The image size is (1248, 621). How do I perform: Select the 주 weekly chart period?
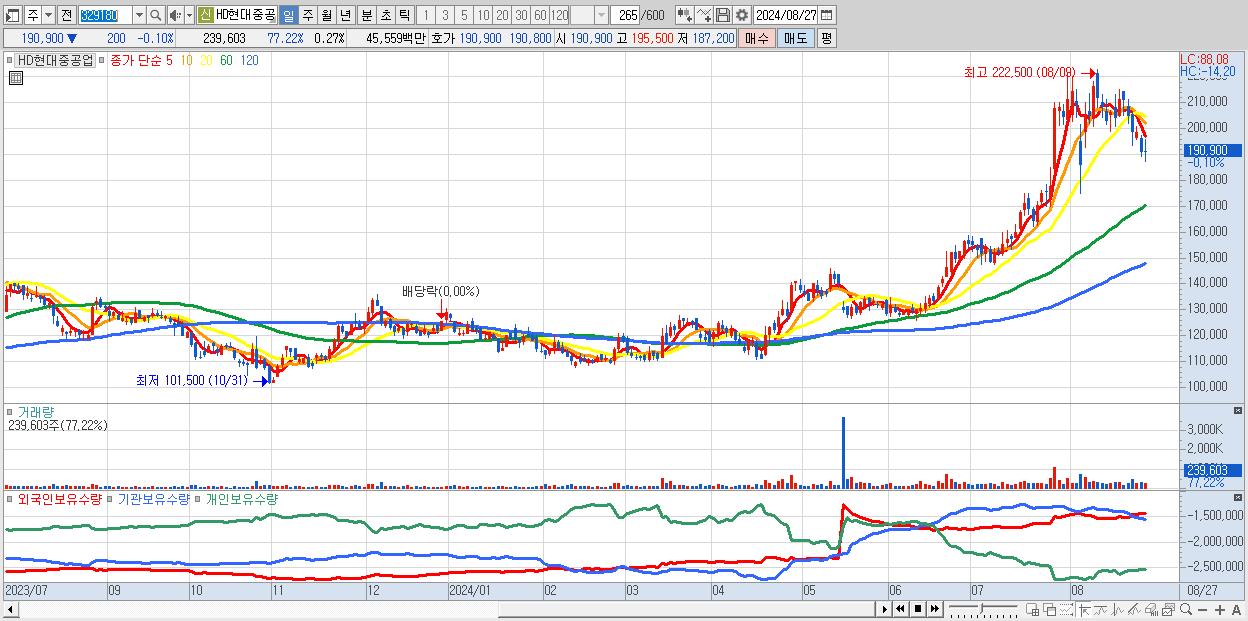point(307,16)
